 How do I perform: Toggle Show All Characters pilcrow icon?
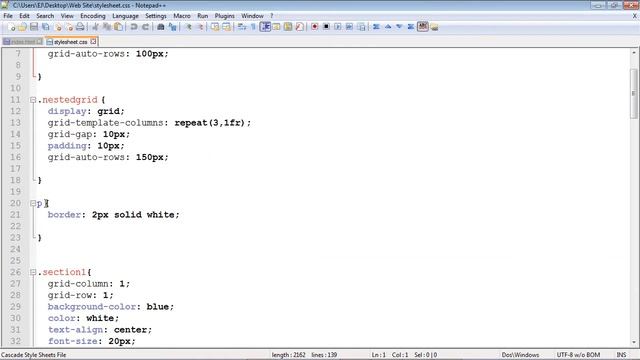(x=253, y=27)
